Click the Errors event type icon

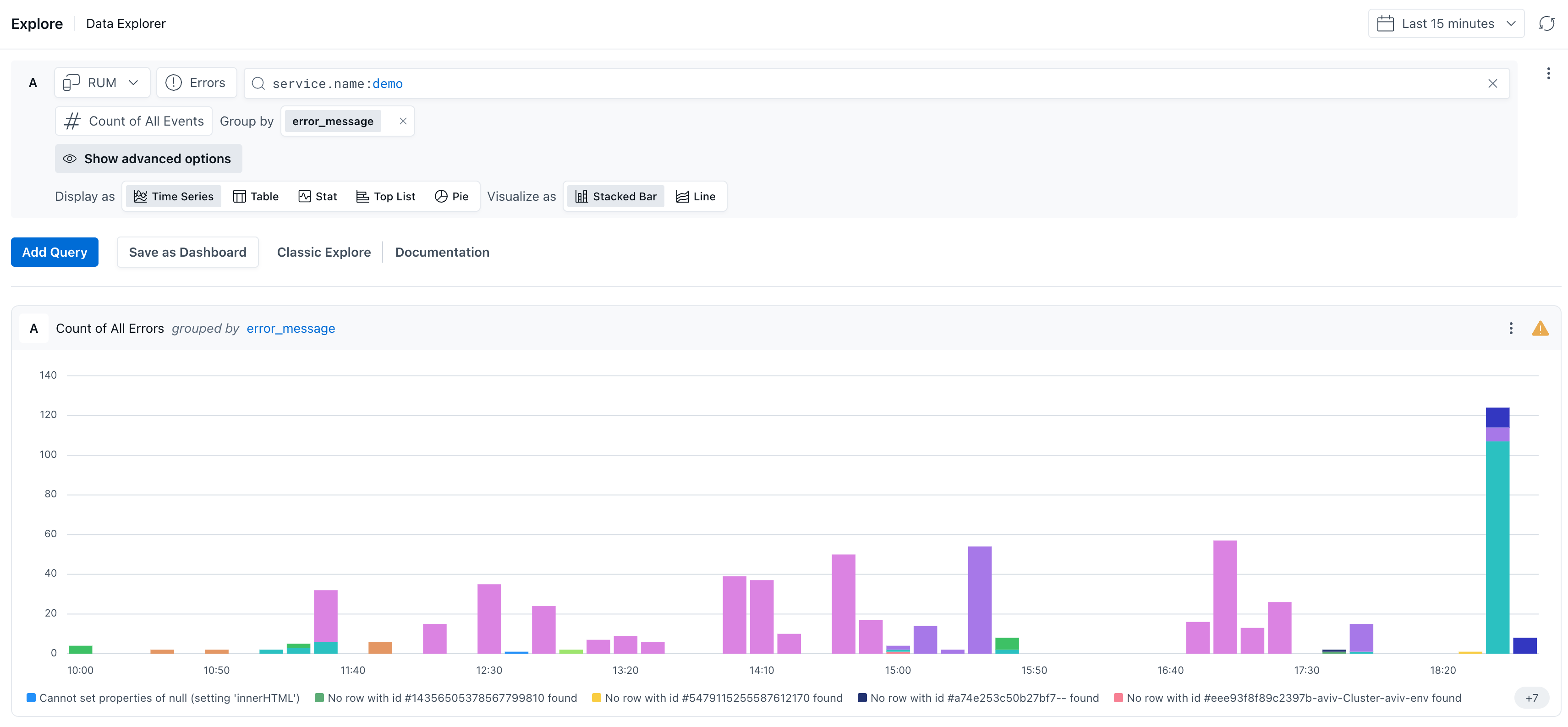pyautogui.click(x=174, y=83)
